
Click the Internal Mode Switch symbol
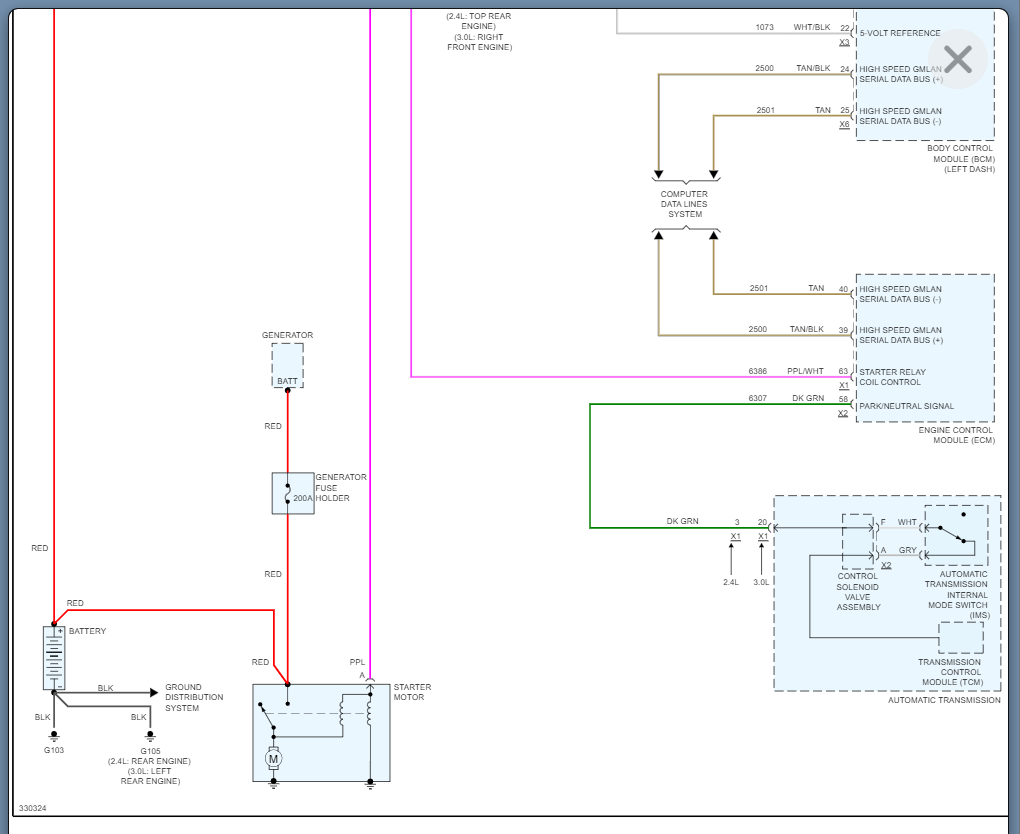coord(956,535)
